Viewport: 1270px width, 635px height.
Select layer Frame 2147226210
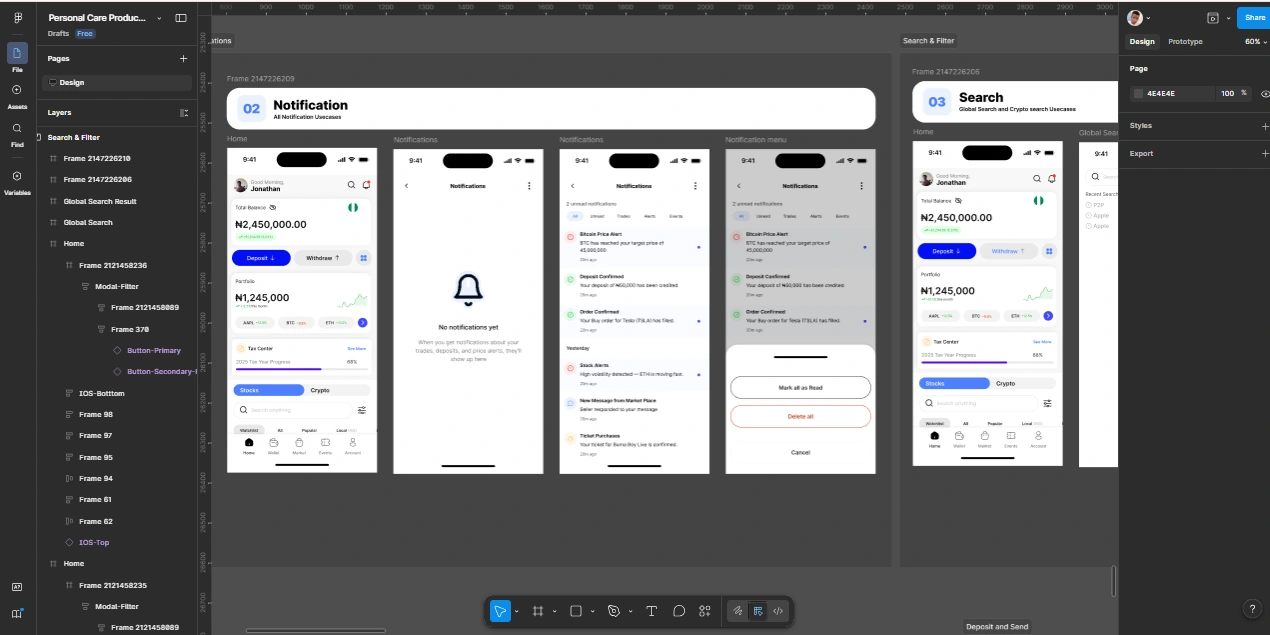(97, 158)
